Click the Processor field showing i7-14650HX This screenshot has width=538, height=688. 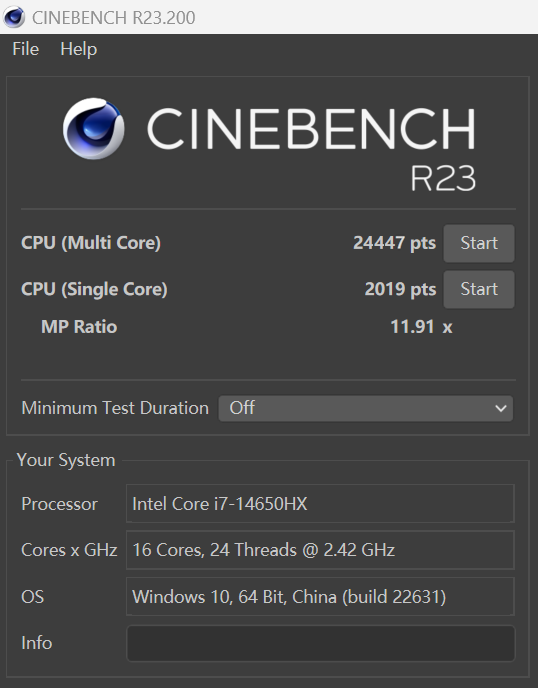(x=320, y=504)
